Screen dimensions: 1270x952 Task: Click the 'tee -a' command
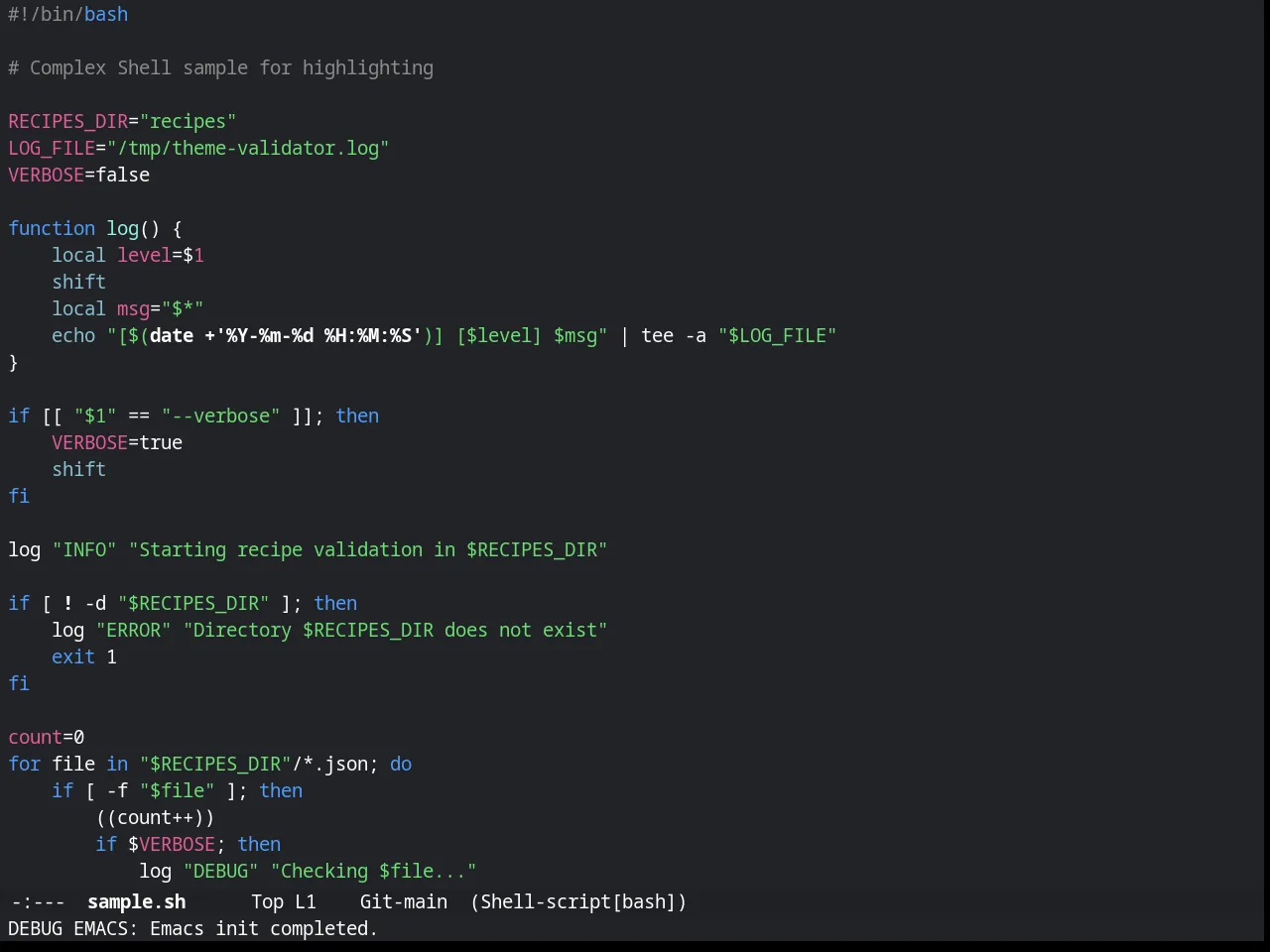click(674, 335)
